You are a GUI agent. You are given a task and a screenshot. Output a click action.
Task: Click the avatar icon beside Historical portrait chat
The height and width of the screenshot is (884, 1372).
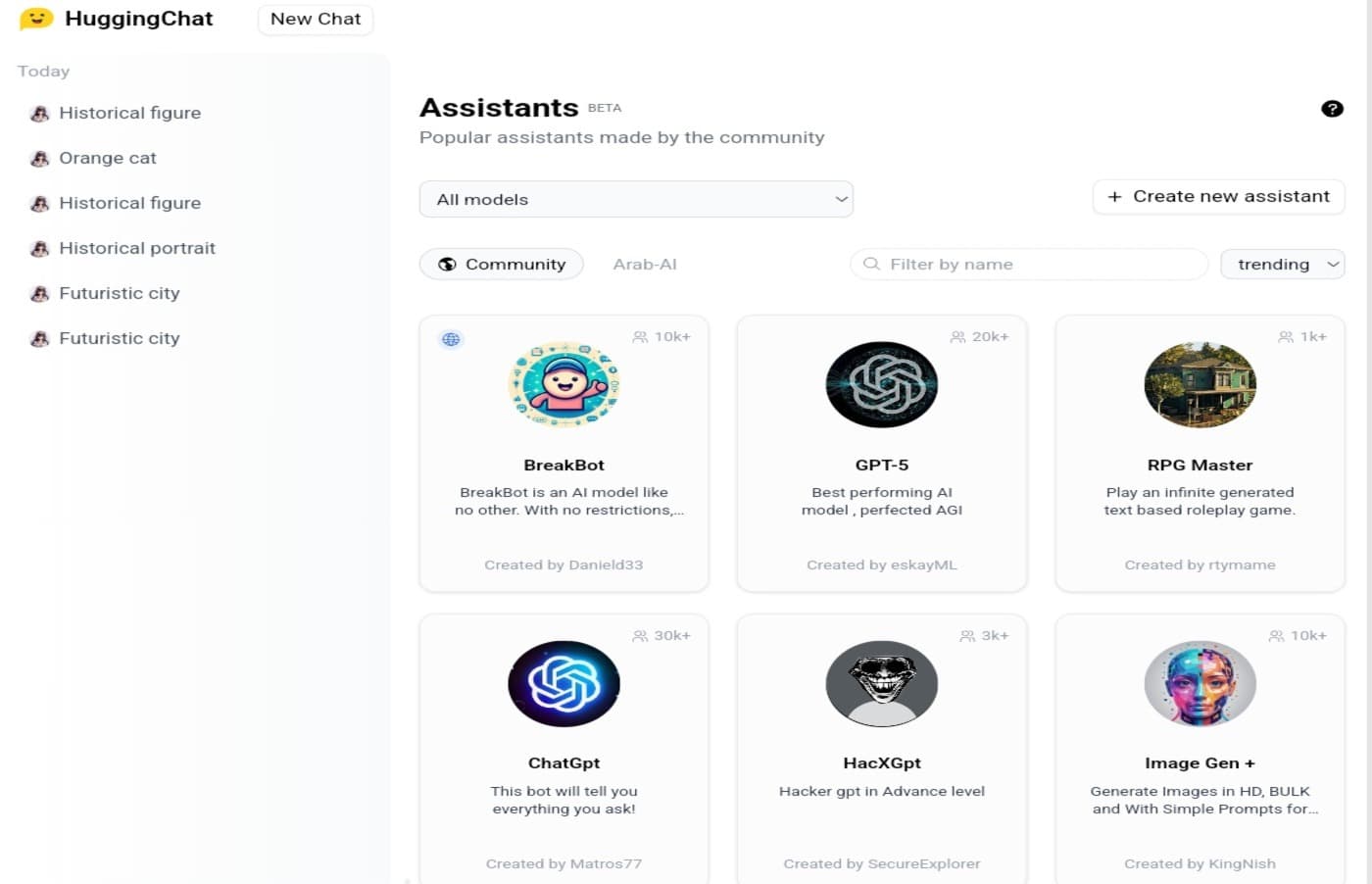tap(39, 248)
